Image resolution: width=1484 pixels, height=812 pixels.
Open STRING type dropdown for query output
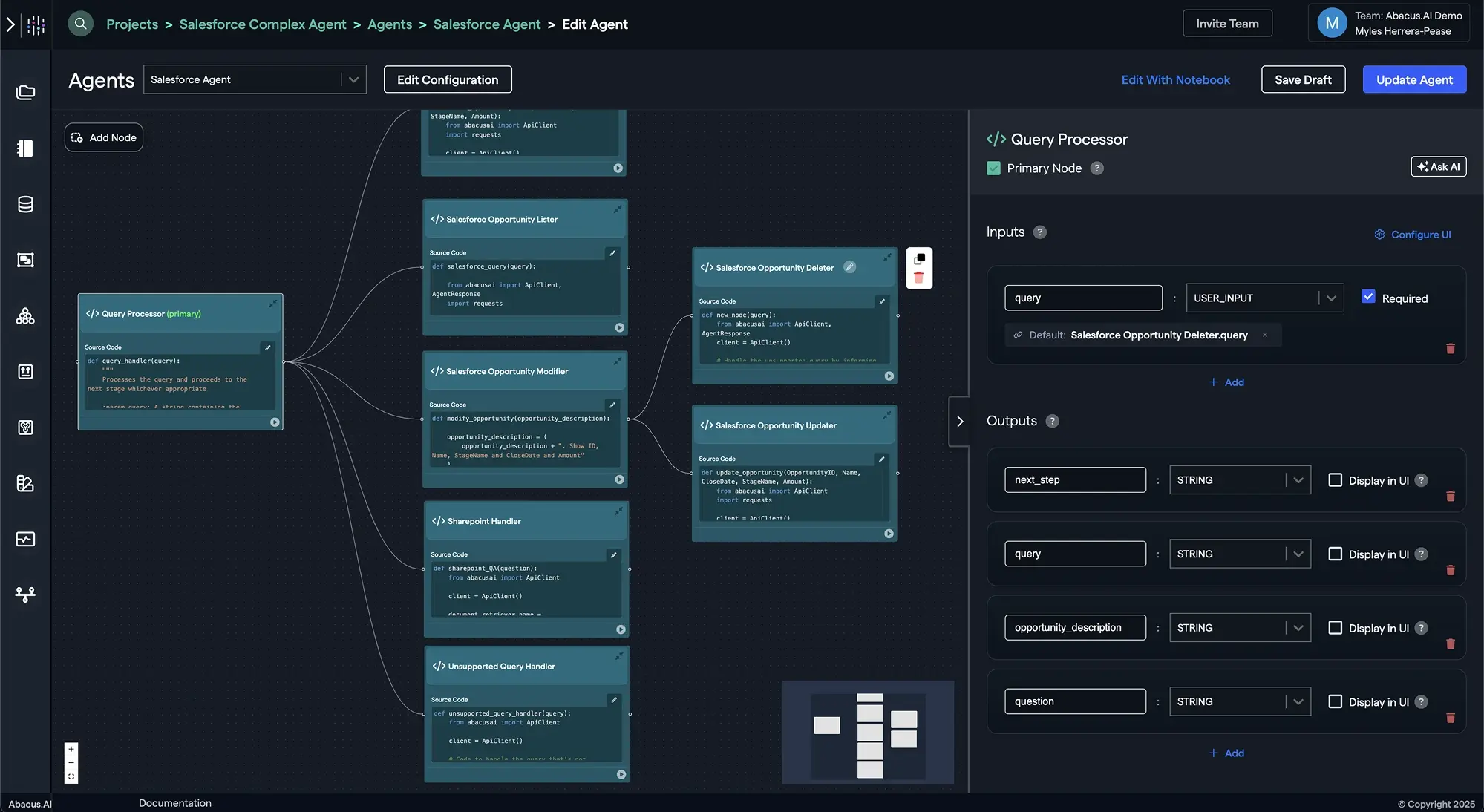click(1240, 554)
